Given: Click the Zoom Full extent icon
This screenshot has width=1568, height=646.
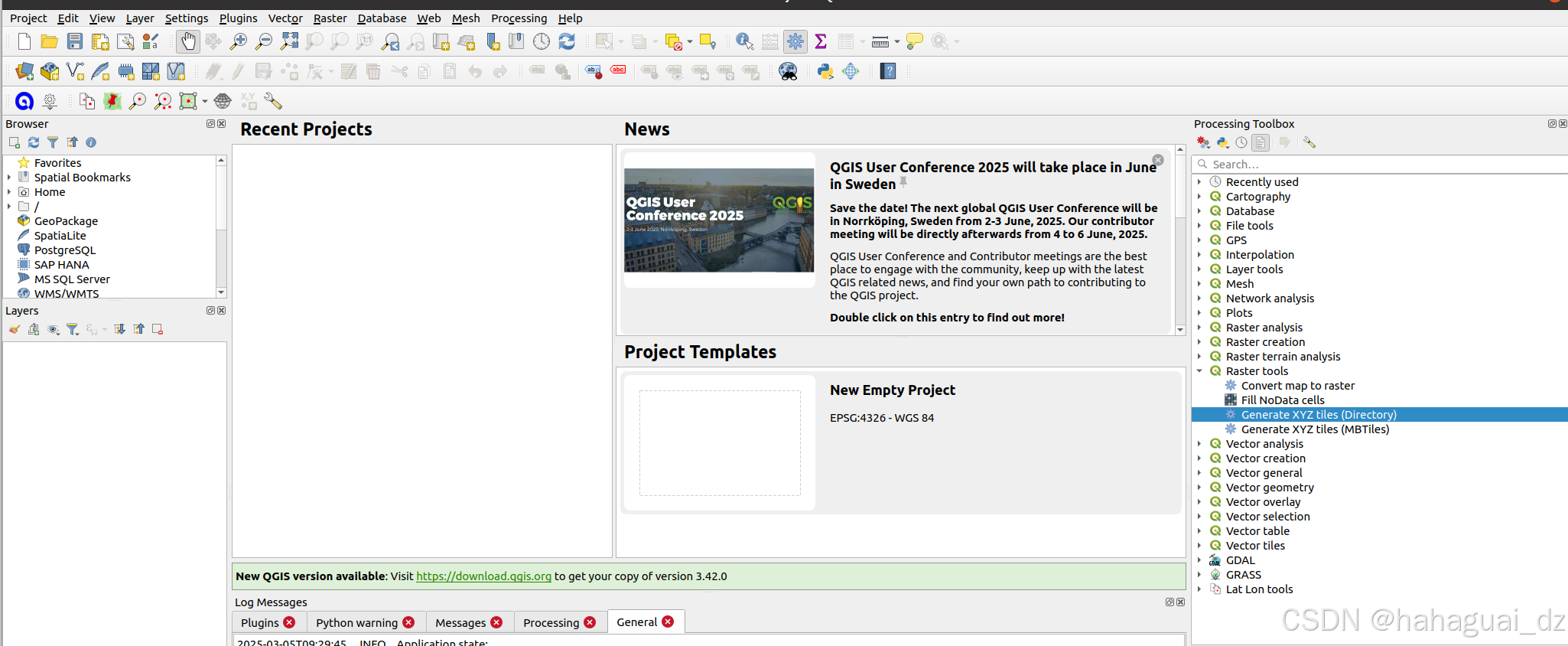Looking at the screenshot, I should click(289, 41).
